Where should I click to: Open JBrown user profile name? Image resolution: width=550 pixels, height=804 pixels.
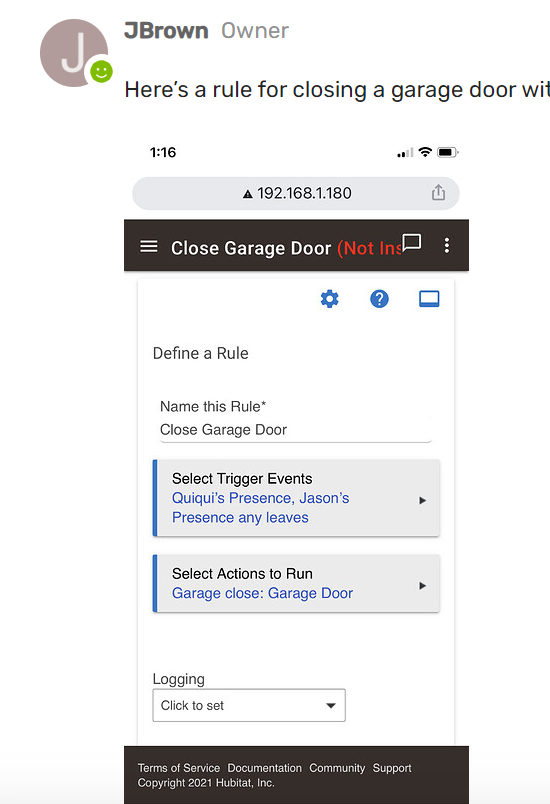[x=166, y=31]
